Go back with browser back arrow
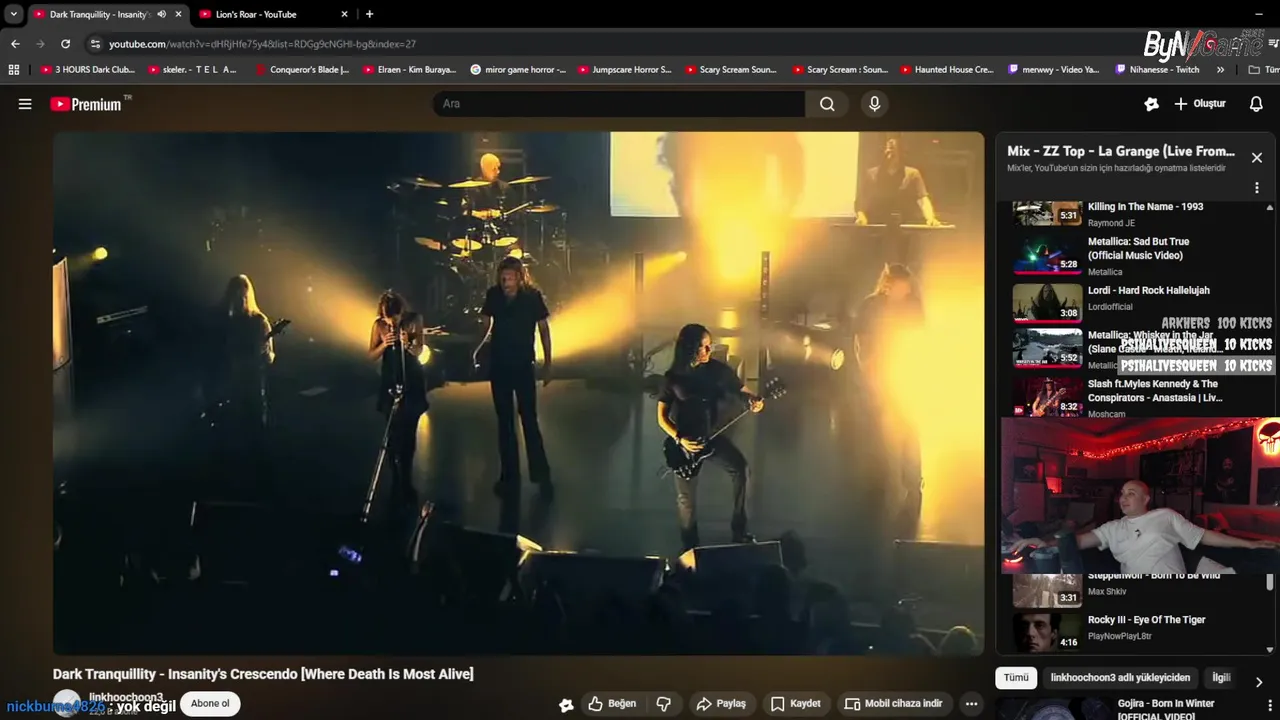Screen dimensions: 1280x720 (15, 44)
